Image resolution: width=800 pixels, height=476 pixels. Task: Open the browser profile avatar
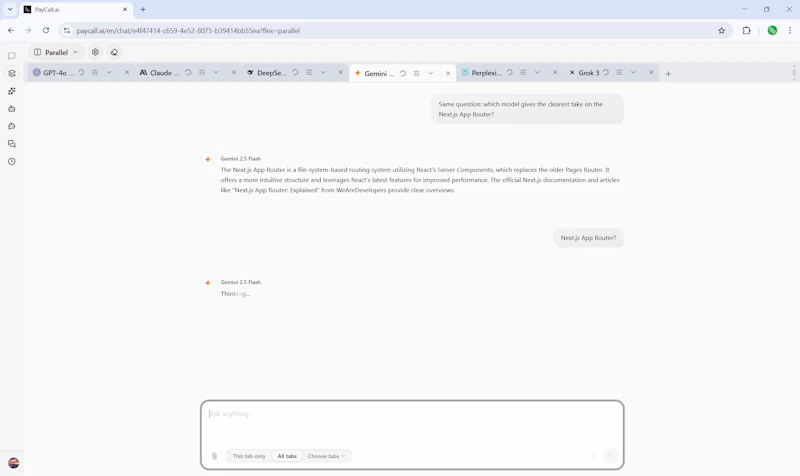pyautogui.click(x=772, y=31)
